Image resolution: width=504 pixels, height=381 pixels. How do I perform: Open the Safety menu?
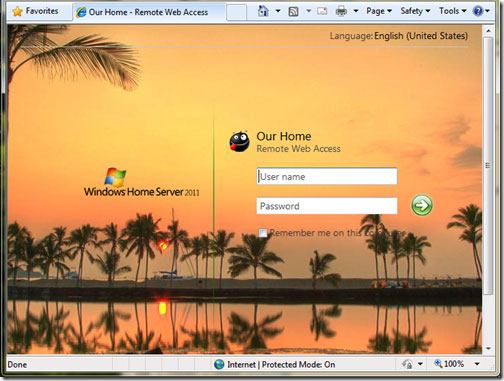click(x=415, y=11)
